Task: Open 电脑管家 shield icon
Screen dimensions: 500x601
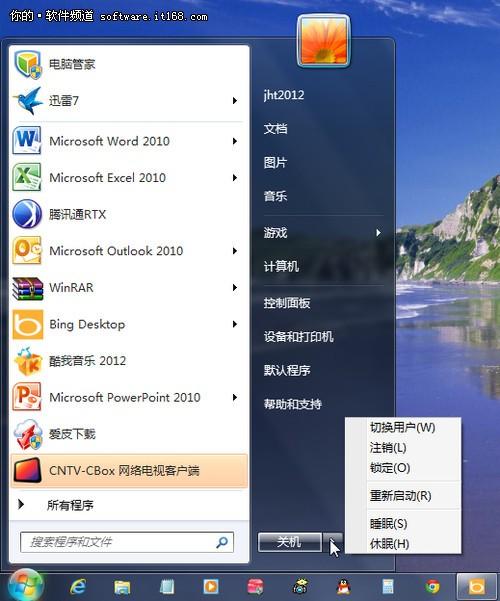Action: pos(28,64)
